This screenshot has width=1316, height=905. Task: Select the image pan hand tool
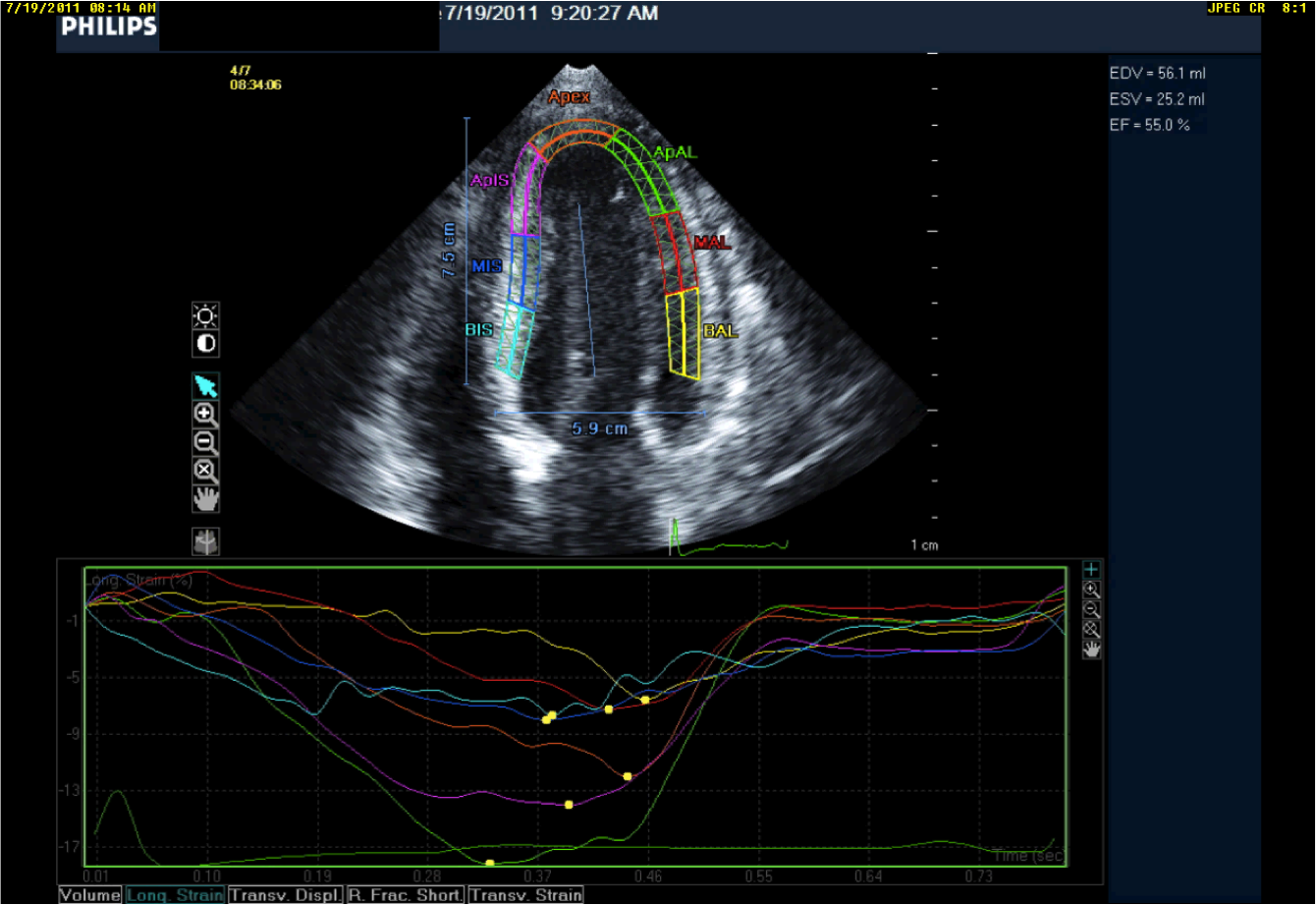205,499
